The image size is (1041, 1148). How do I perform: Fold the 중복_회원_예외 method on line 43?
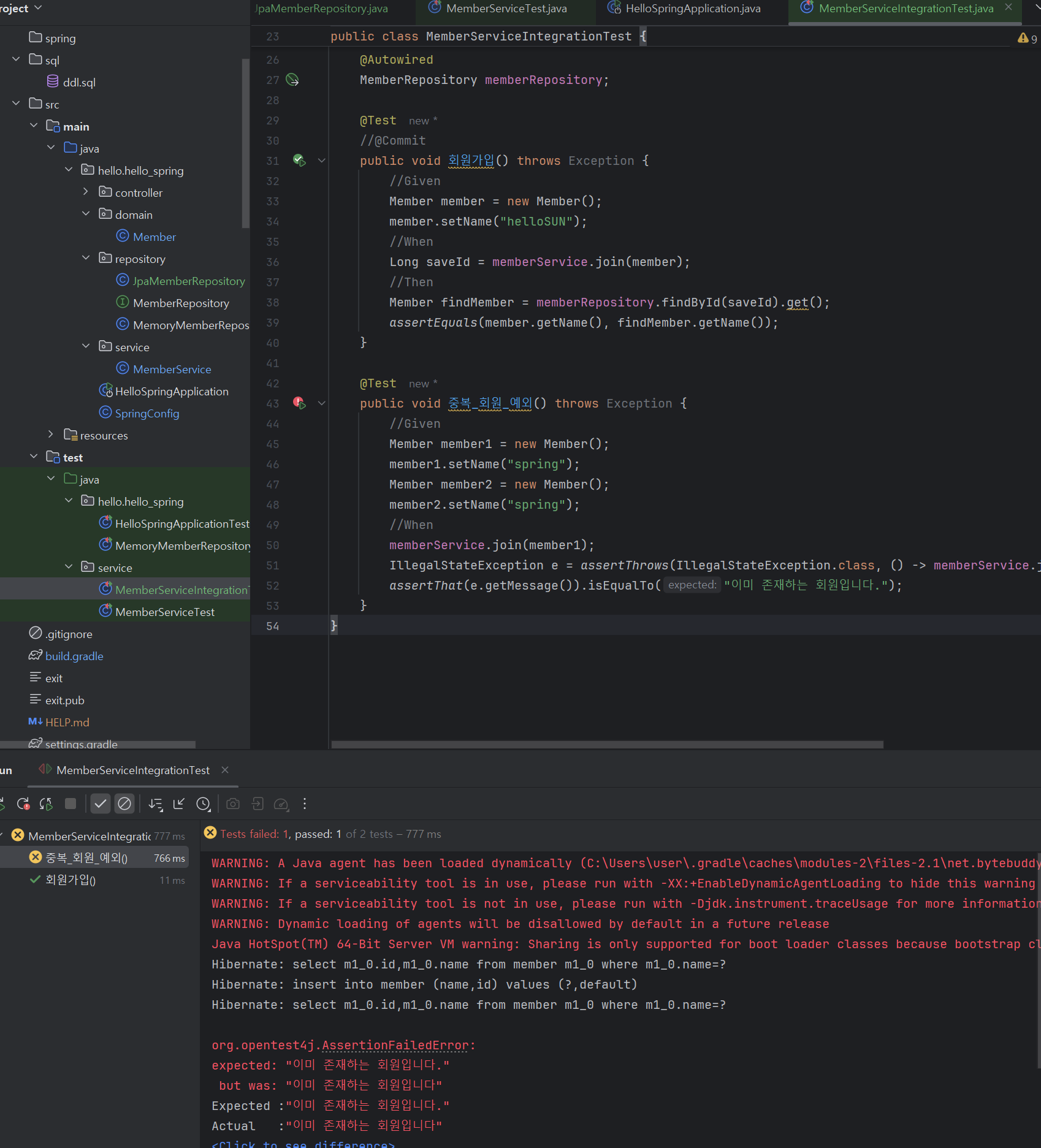(321, 403)
